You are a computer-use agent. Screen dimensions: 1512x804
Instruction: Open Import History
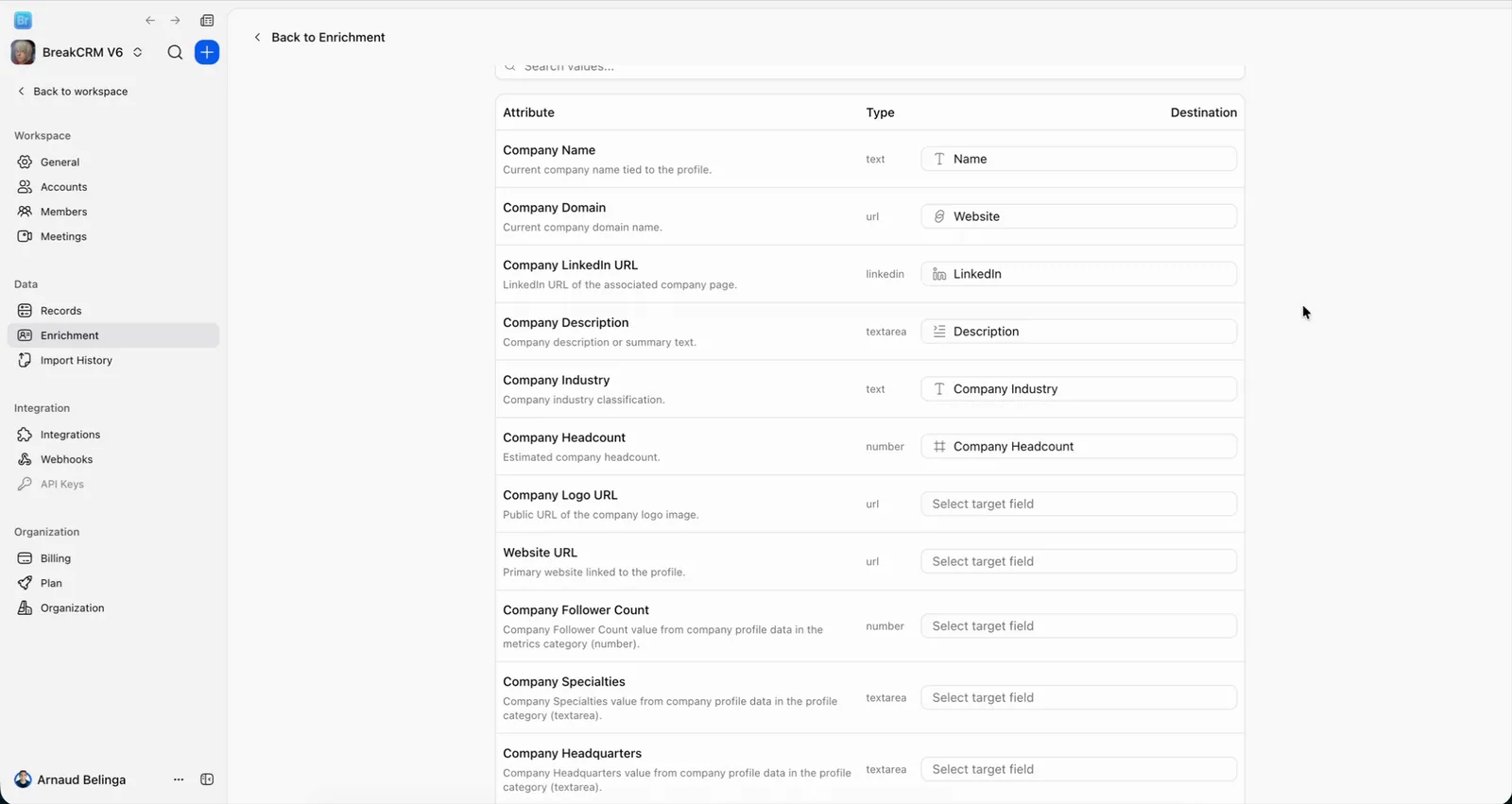point(113,360)
